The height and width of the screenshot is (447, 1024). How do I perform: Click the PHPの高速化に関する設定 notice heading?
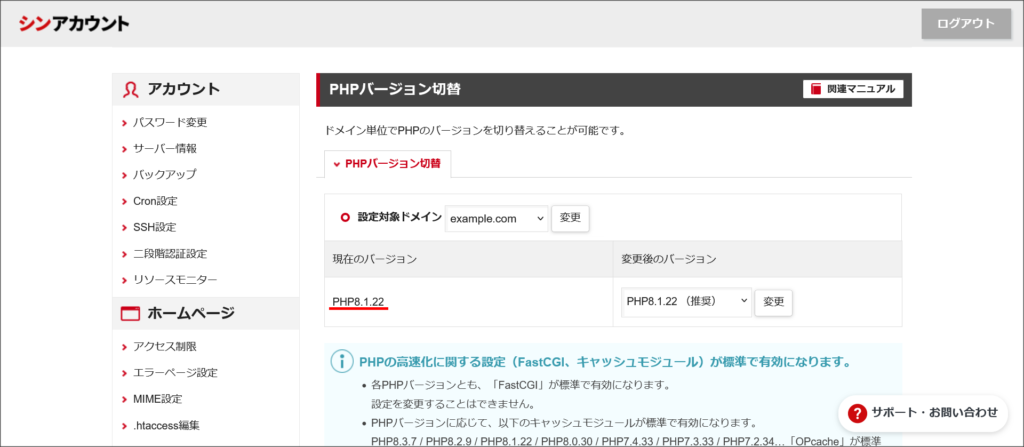(604, 361)
